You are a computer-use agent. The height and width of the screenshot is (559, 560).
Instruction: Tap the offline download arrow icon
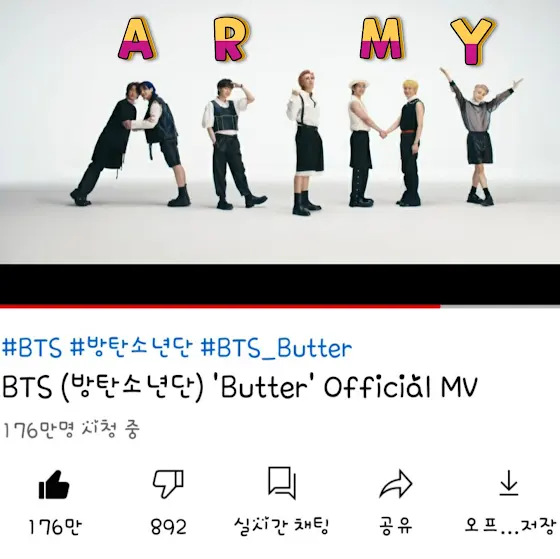(x=509, y=483)
